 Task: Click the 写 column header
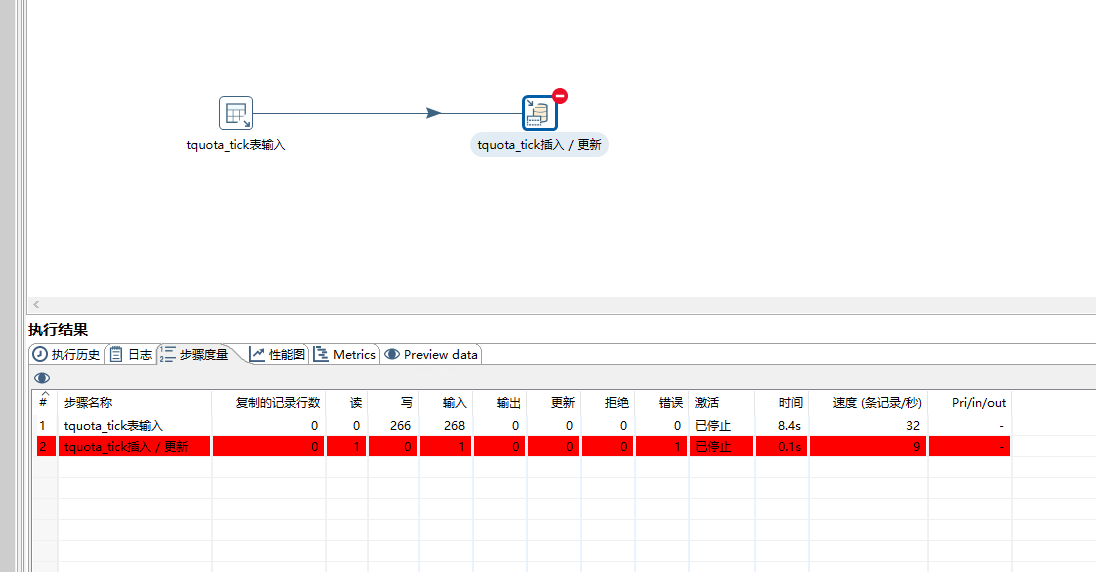(393, 403)
